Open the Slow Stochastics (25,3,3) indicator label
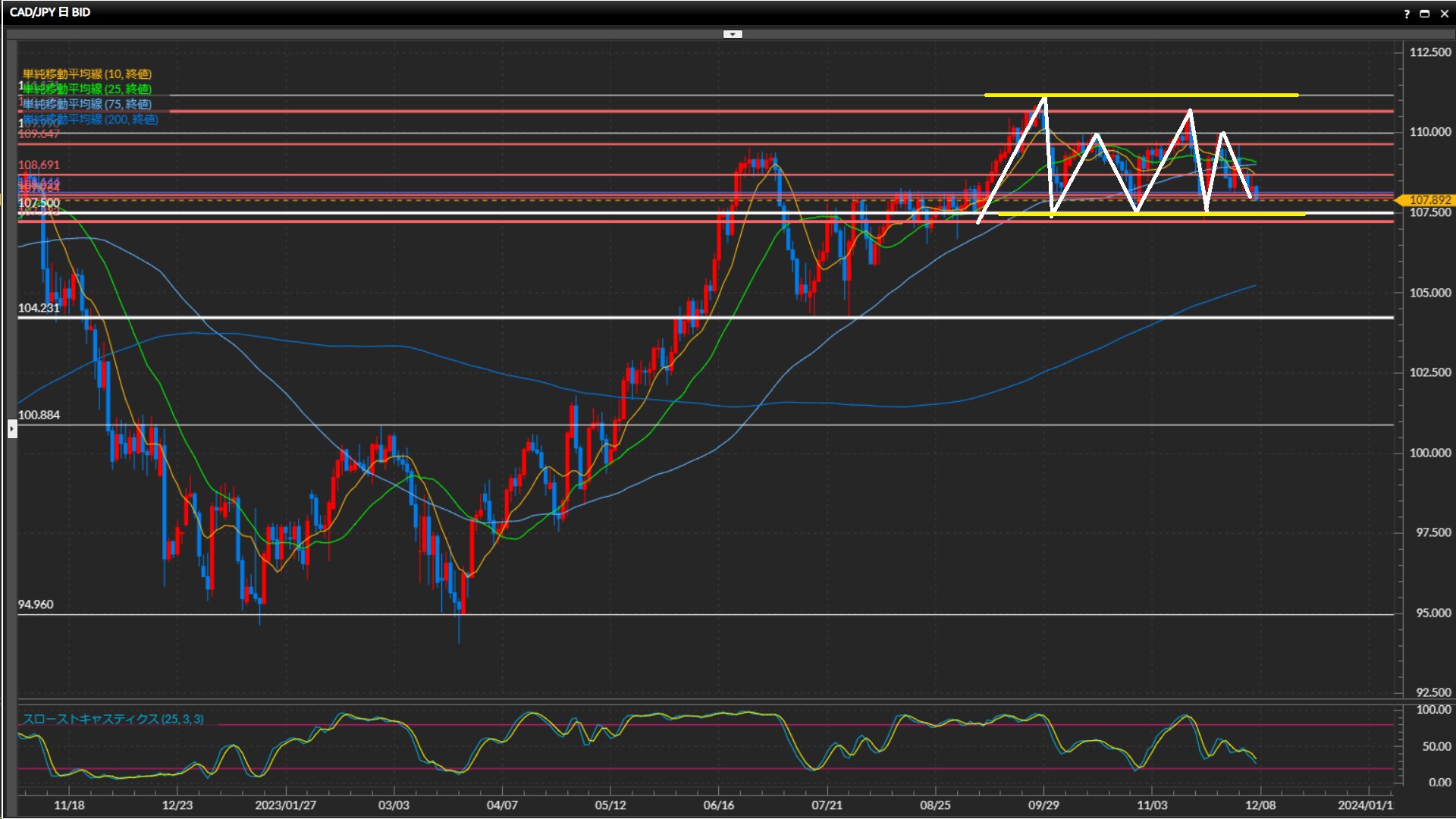Screen dimensions: 1456x819 [x=113, y=719]
